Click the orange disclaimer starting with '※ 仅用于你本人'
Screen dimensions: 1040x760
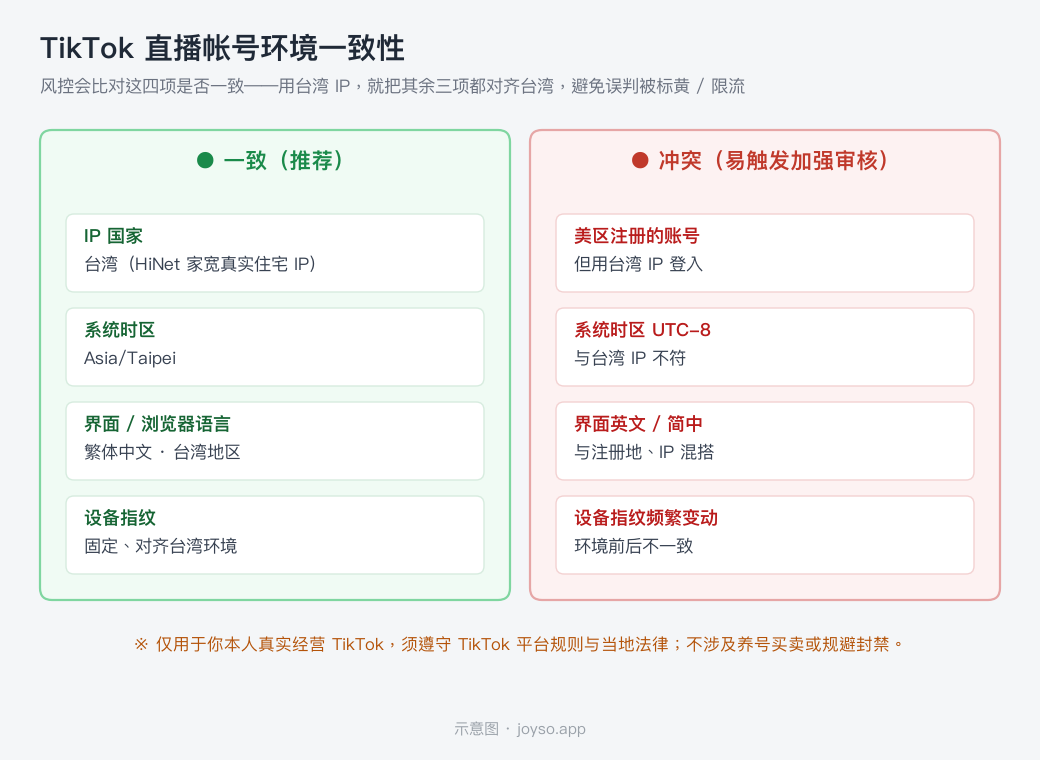tap(519, 645)
